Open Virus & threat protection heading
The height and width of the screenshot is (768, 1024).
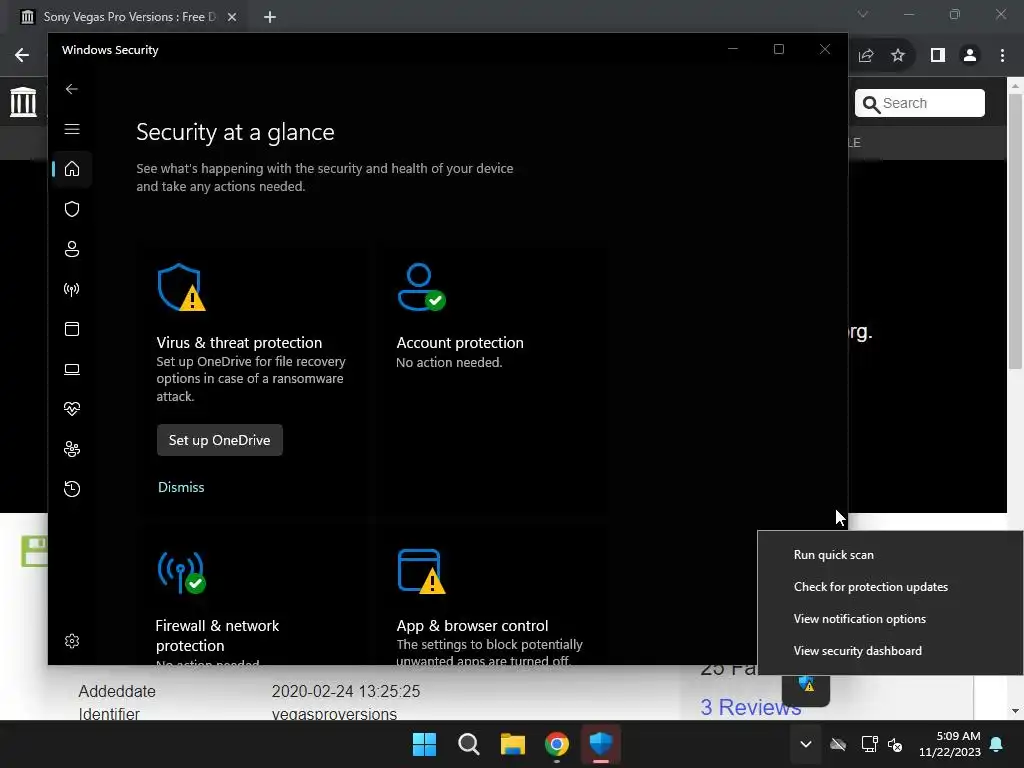click(x=239, y=343)
